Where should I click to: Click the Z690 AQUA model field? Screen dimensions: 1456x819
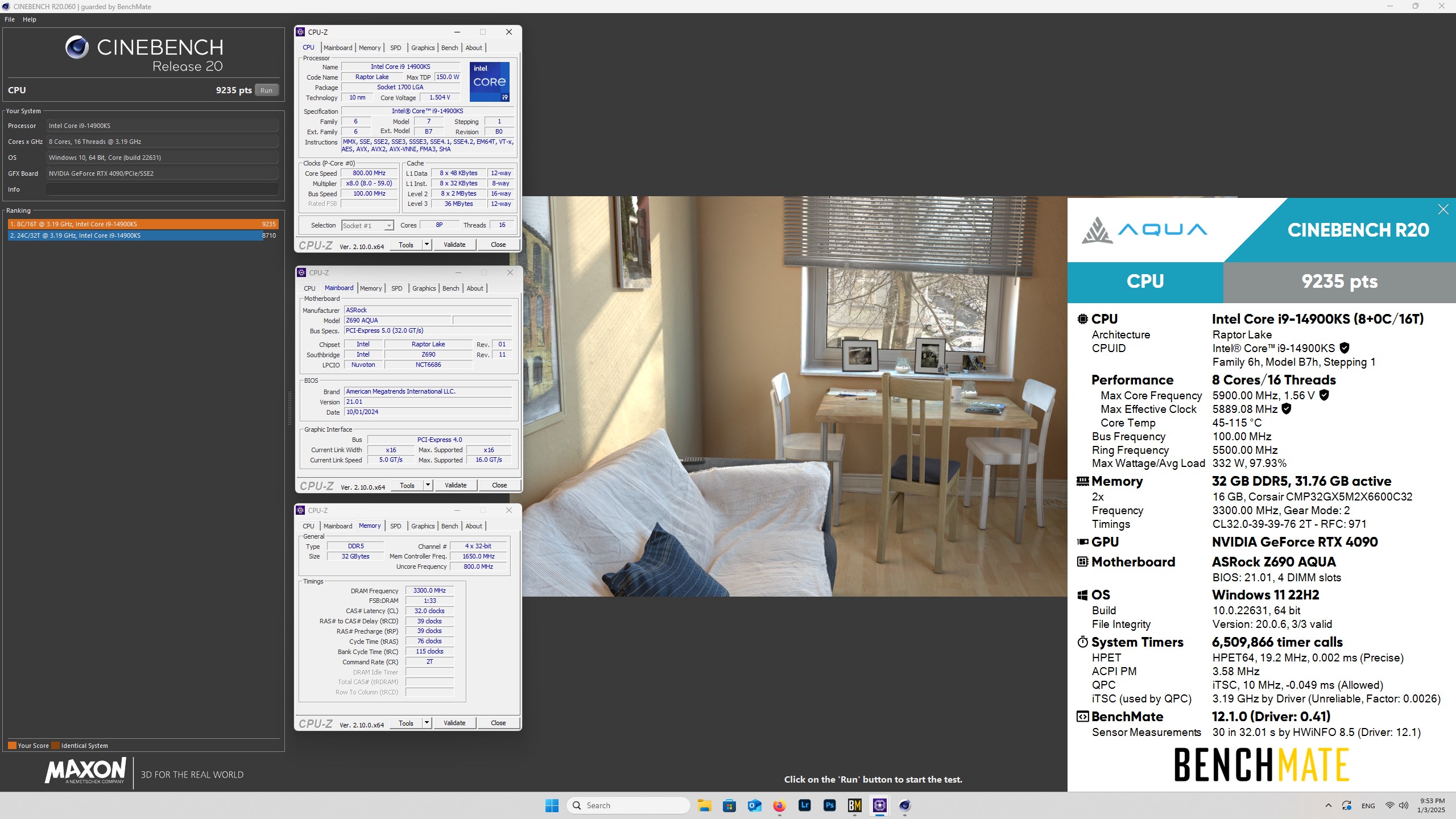pos(398,320)
